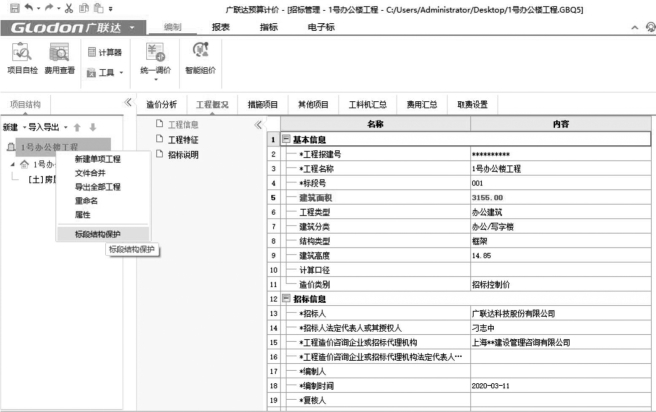This screenshot has height=412, width=656.
Task: Collapse the project structure panel
Action: 128,102
